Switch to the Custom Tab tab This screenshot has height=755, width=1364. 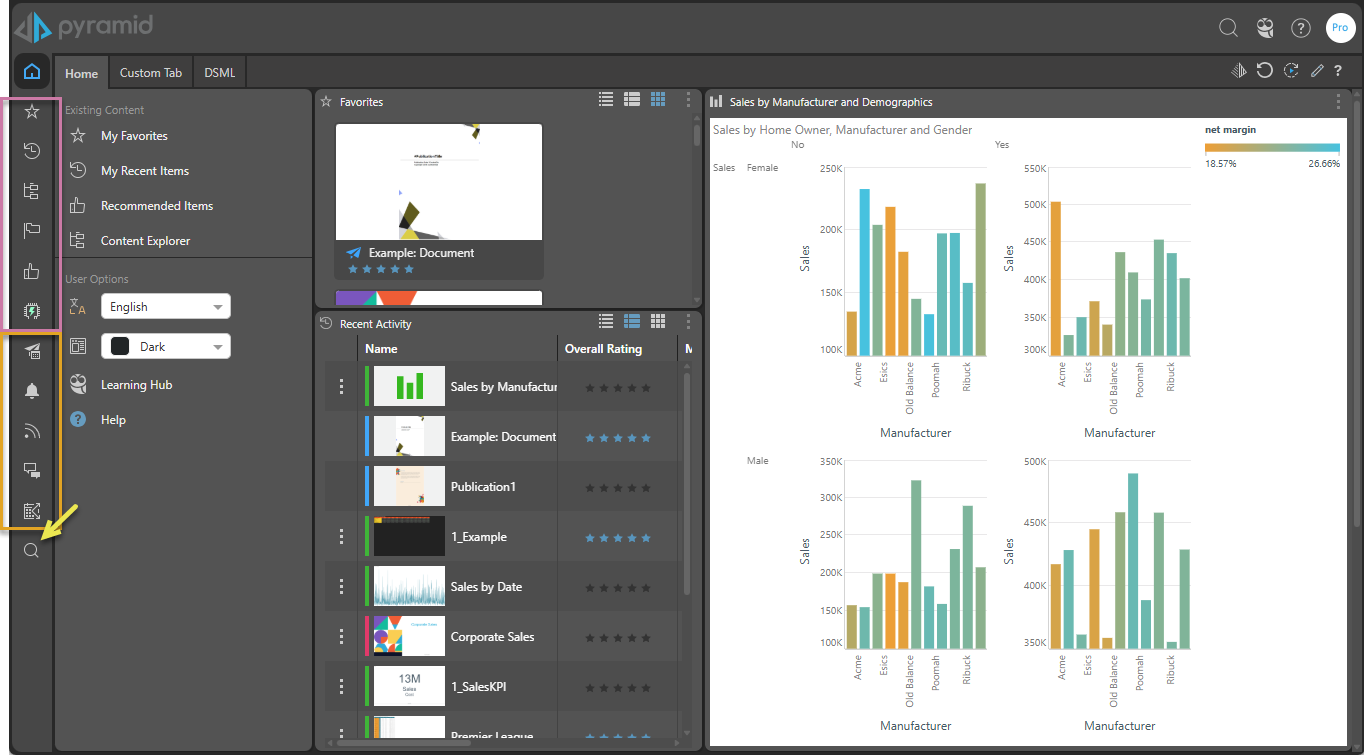point(151,73)
